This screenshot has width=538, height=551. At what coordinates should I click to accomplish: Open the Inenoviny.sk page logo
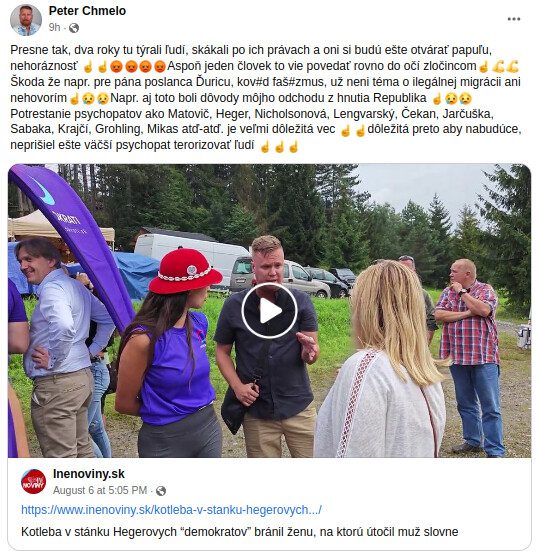[x=34, y=481]
